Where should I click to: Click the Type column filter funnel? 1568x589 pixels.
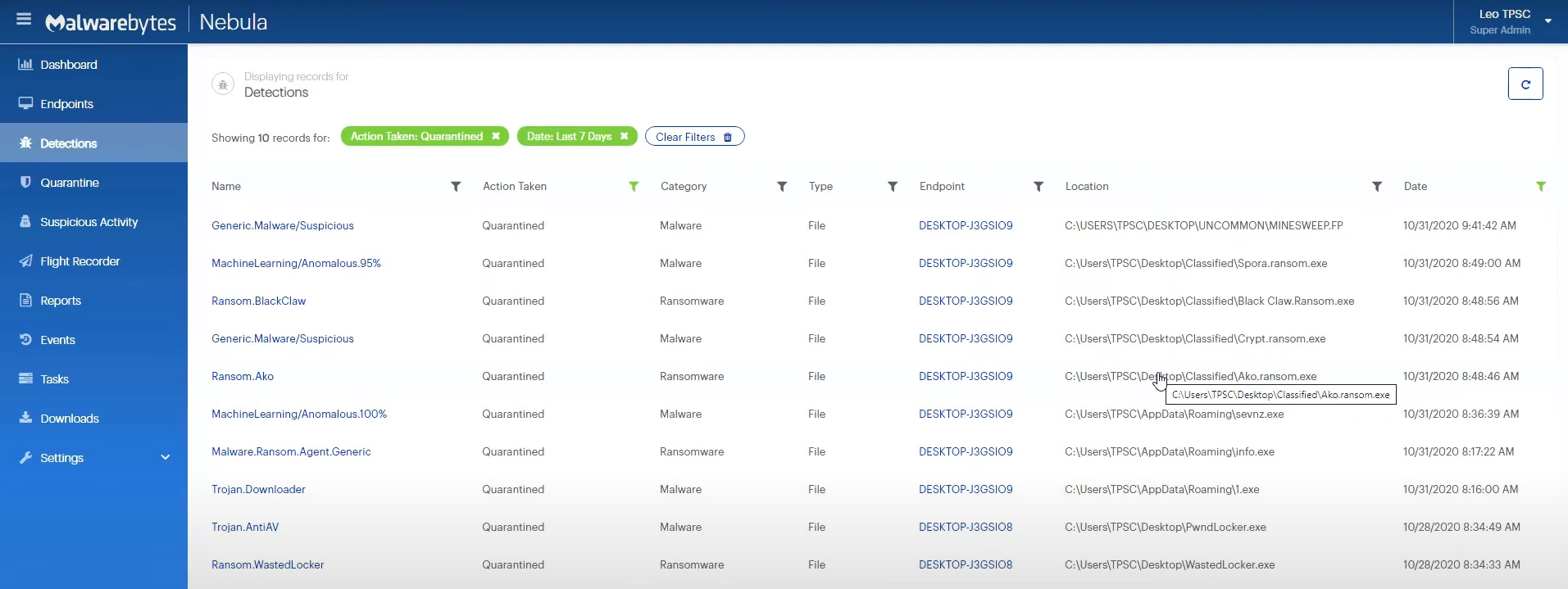(x=893, y=187)
